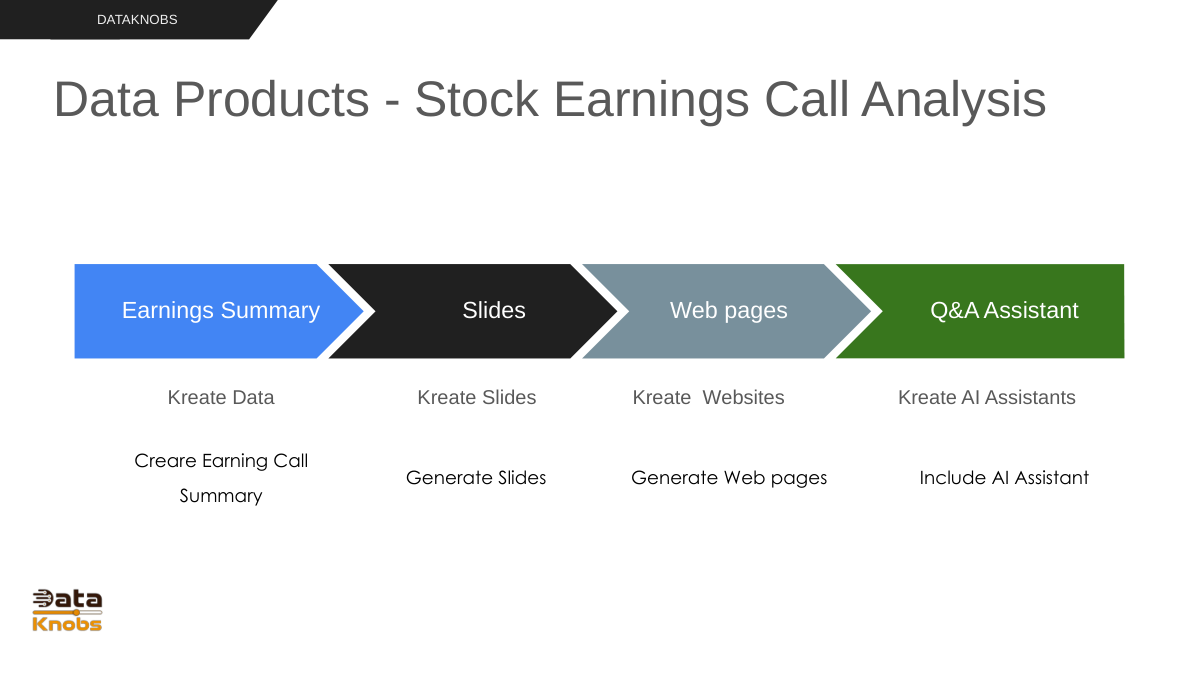Click the DATAKNOBS header tab
The height and width of the screenshot is (676, 1200).
click(137, 19)
